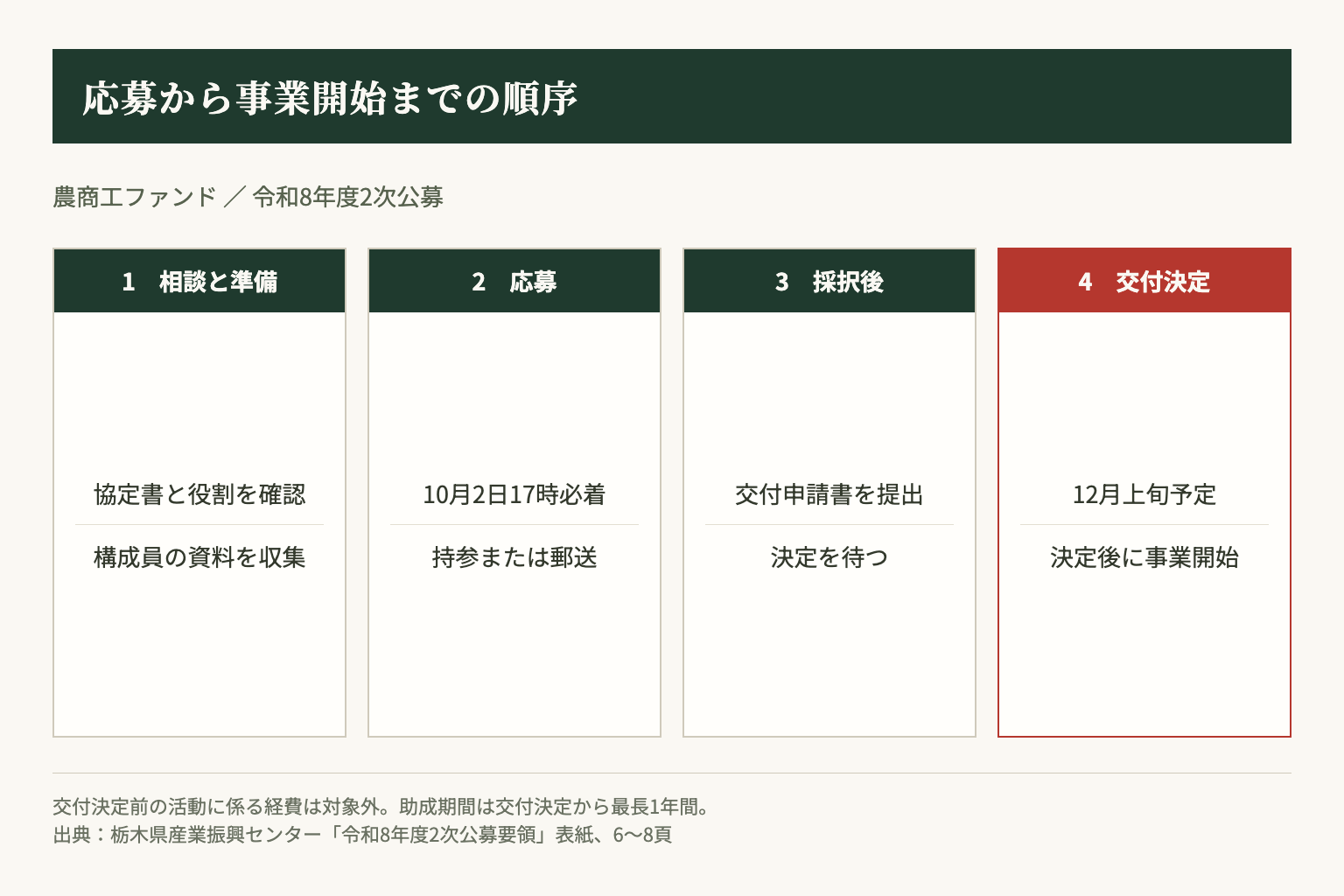Click the title 応募から事業開始までの順序
Image resolution: width=1344 pixels, height=896 pixels.
[x=330, y=97]
